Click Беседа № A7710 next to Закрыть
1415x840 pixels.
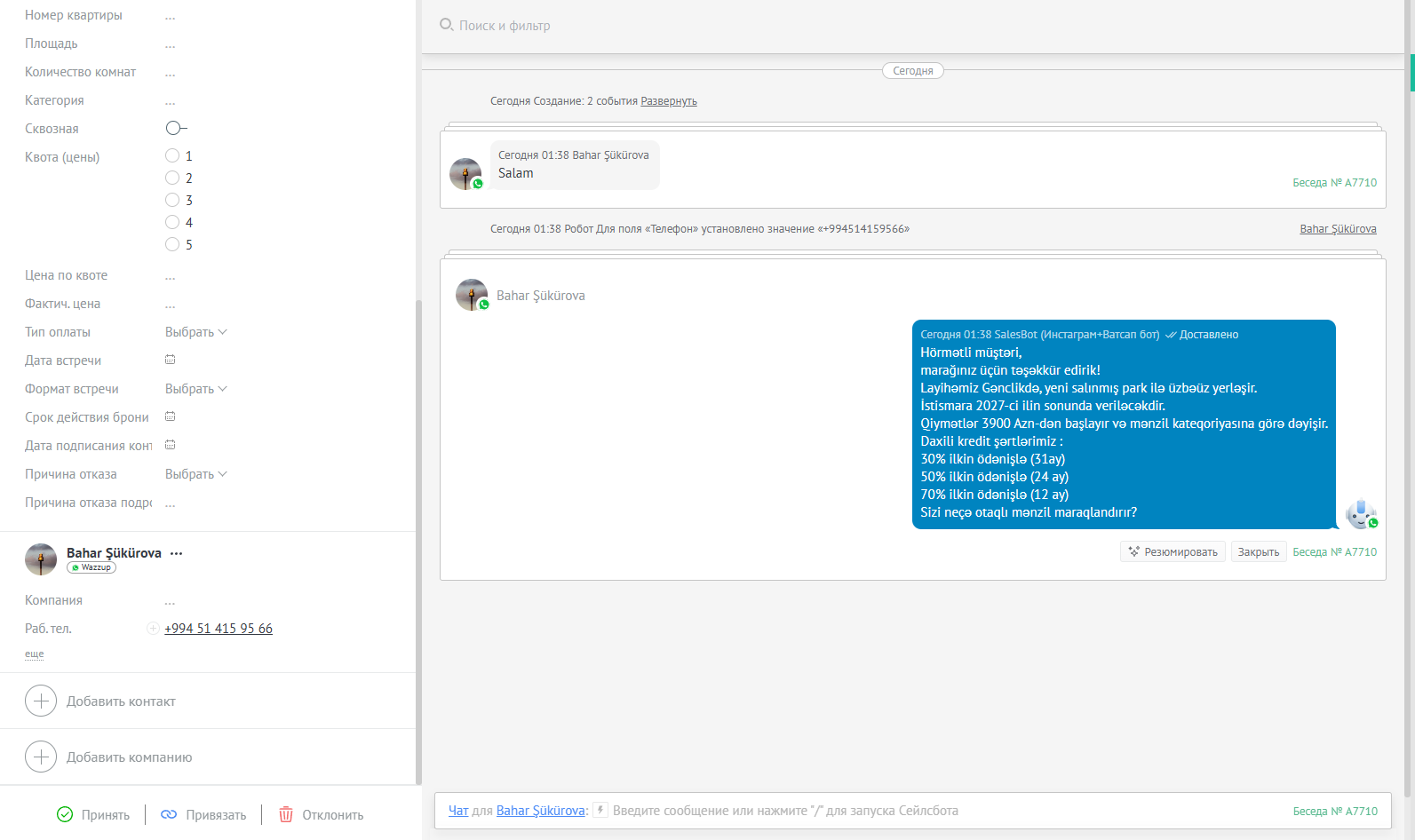click(x=1334, y=552)
